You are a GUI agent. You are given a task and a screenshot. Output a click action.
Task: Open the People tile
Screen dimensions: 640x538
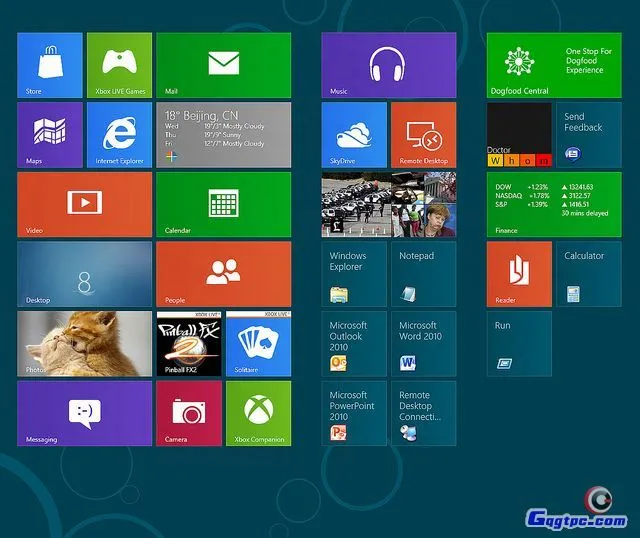[x=223, y=273]
